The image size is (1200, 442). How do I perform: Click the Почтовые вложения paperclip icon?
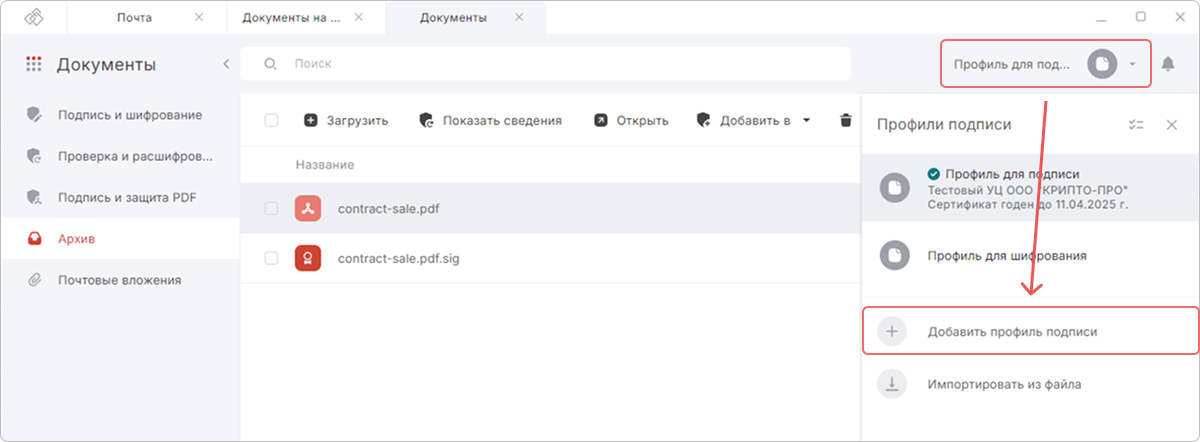(x=34, y=280)
